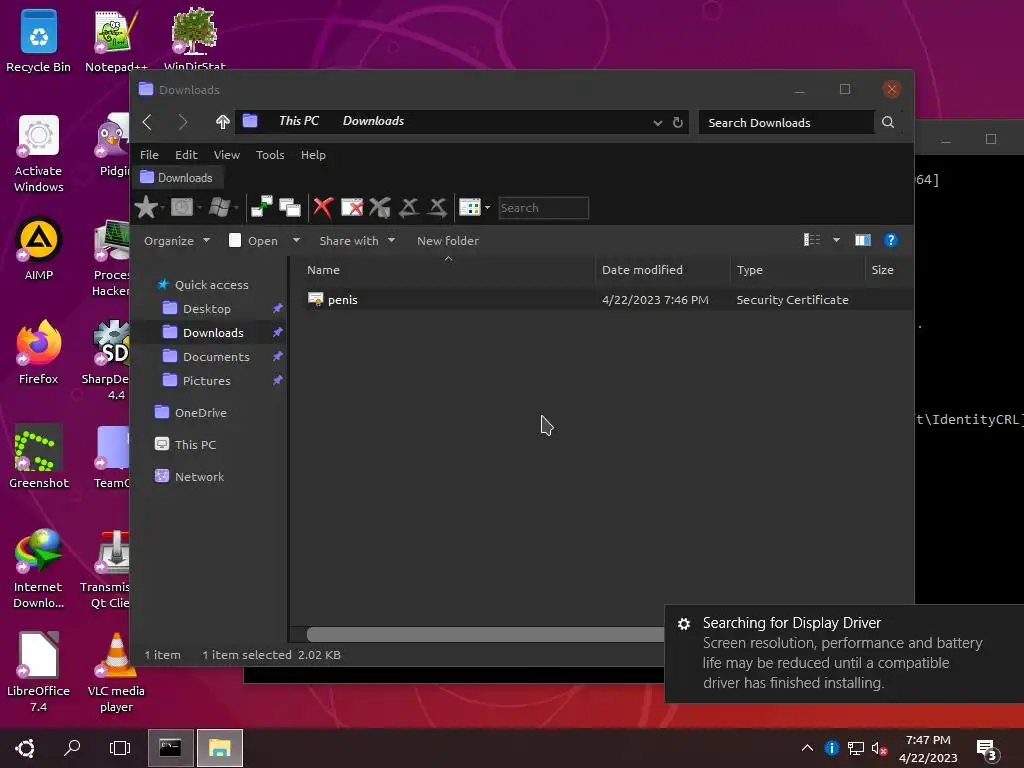The height and width of the screenshot is (768, 1024).
Task: Select the AIMP desktop shortcut
Action: (39, 249)
